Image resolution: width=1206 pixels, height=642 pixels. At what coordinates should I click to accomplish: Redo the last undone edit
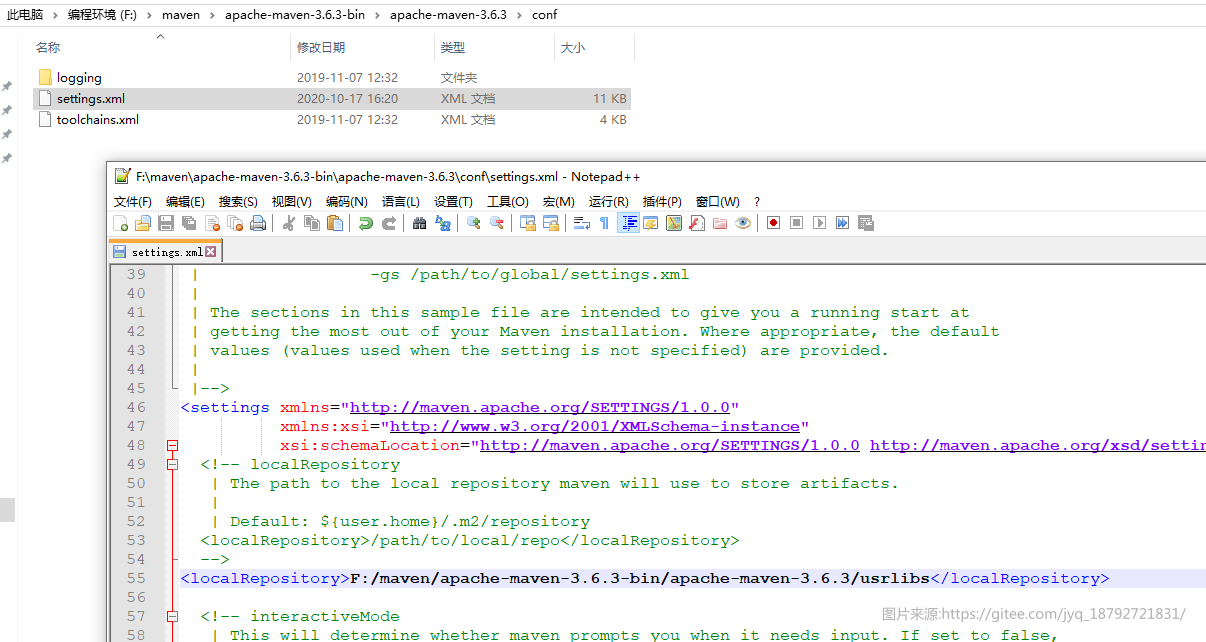389,223
